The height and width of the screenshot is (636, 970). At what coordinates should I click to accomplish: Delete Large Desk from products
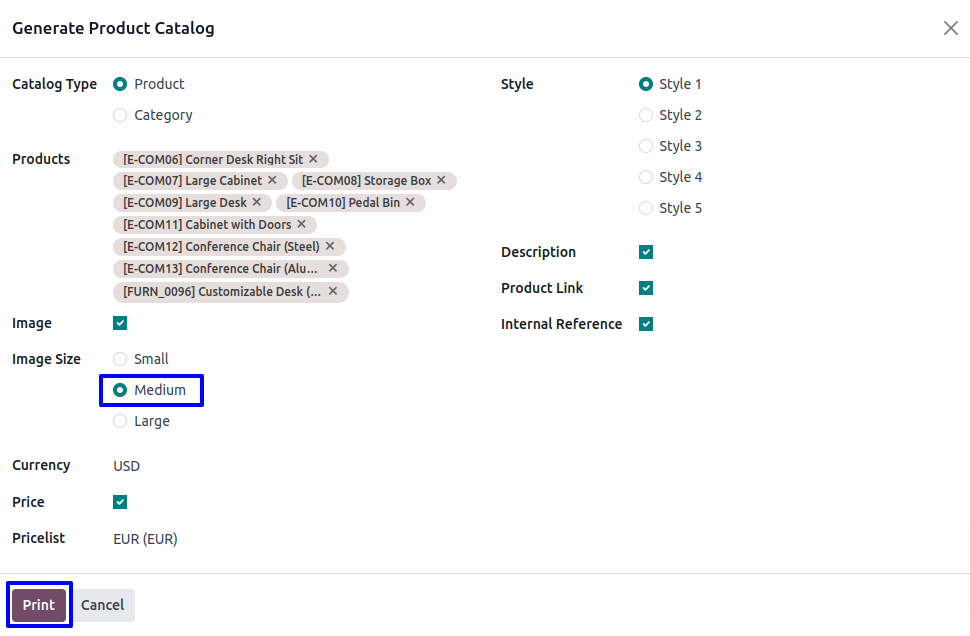point(256,203)
